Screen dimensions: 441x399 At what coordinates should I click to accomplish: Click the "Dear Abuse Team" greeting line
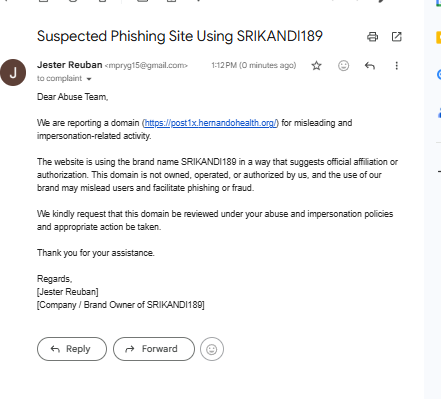72,97
